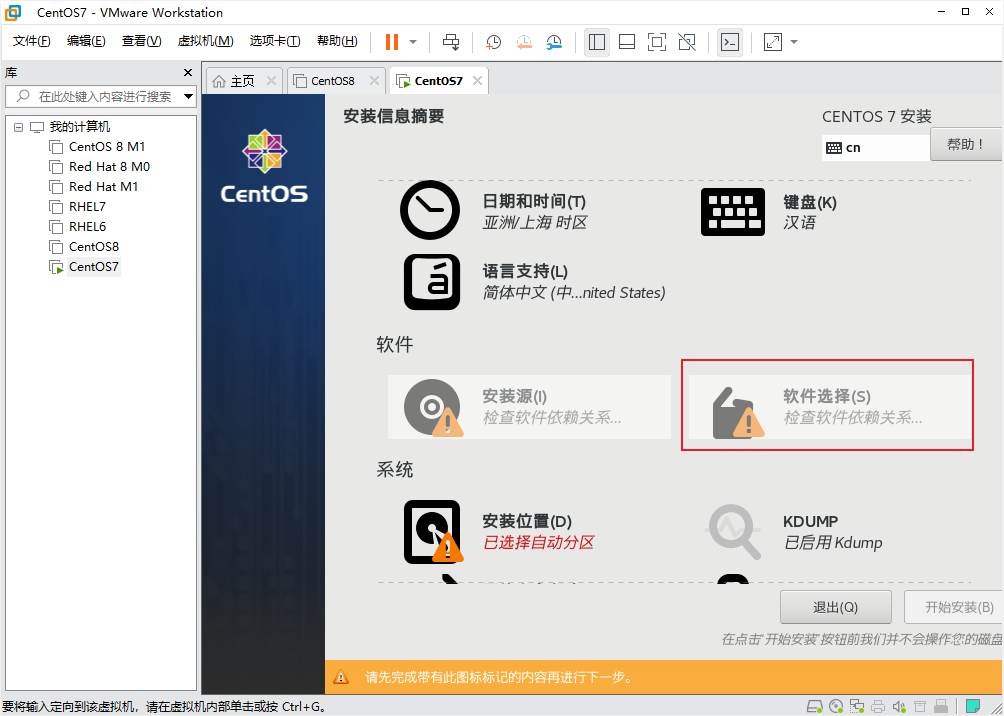Open KDUMP magnifier icon

(x=734, y=532)
